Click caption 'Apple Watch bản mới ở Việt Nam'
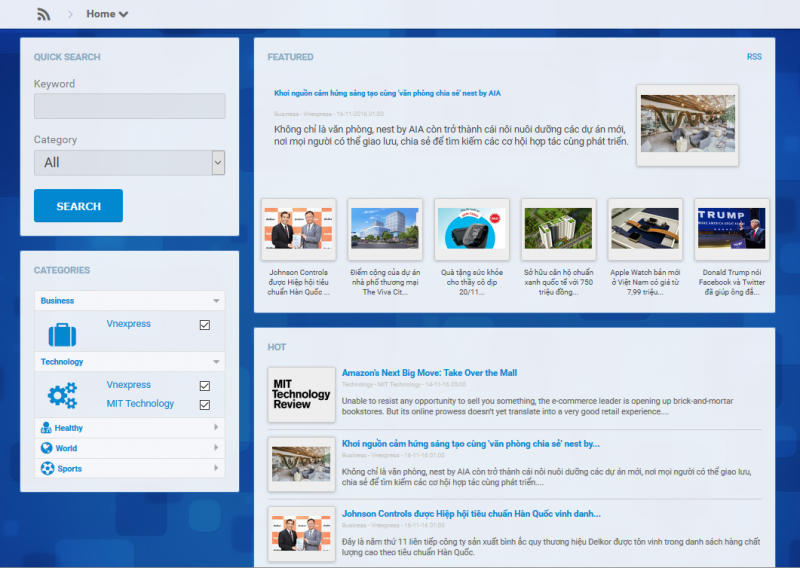Viewport: 800px width, 568px height. click(x=645, y=282)
